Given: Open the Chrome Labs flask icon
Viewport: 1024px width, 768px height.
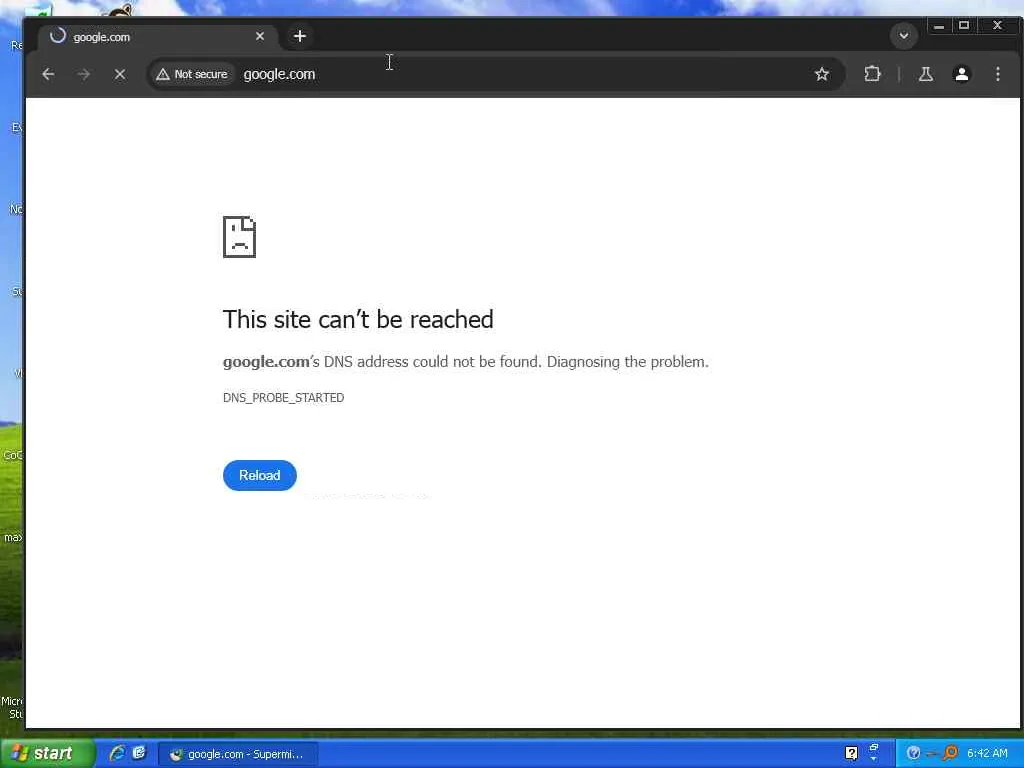Looking at the screenshot, I should click(925, 74).
